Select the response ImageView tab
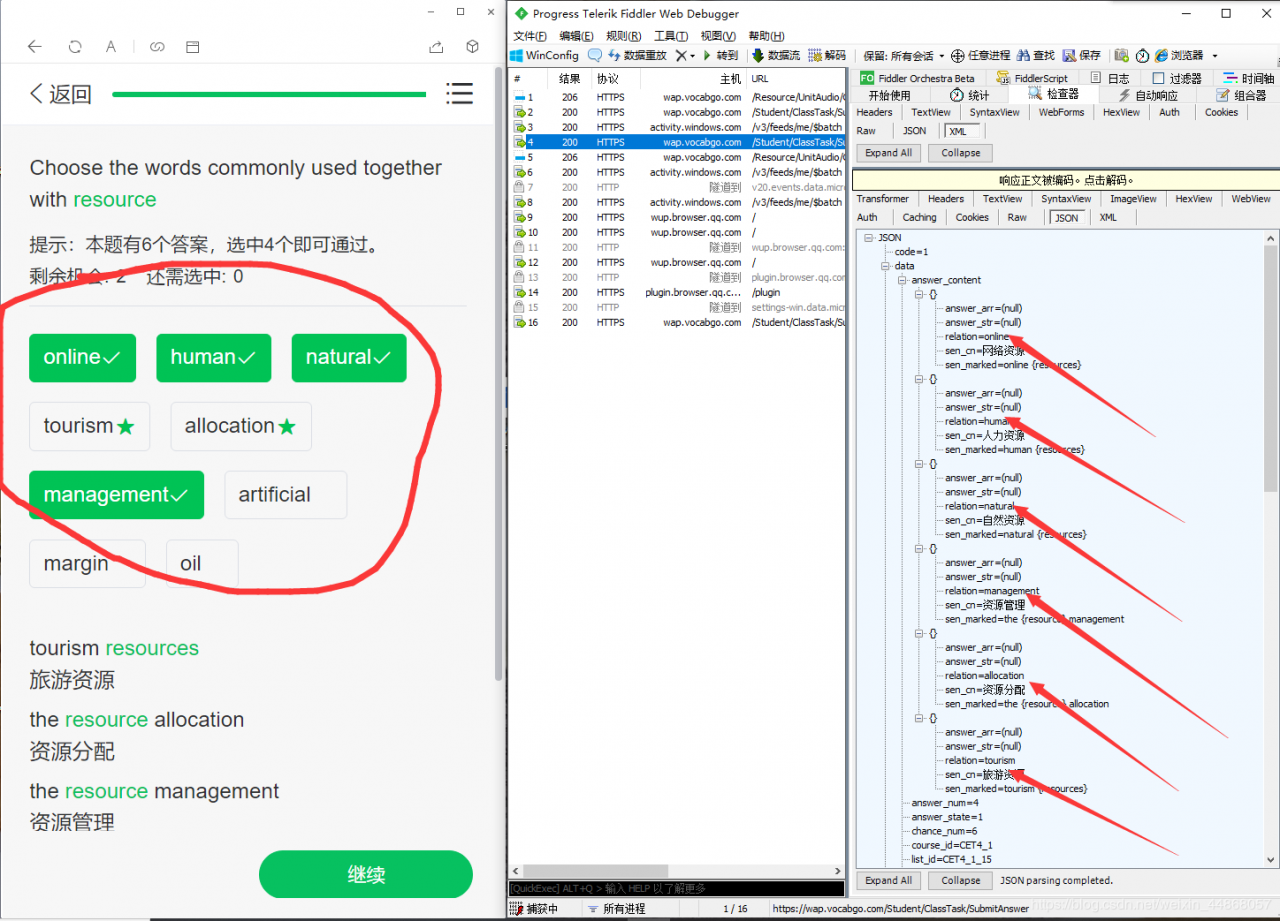Screen dimensions: 1280x921 tap(1132, 199)
